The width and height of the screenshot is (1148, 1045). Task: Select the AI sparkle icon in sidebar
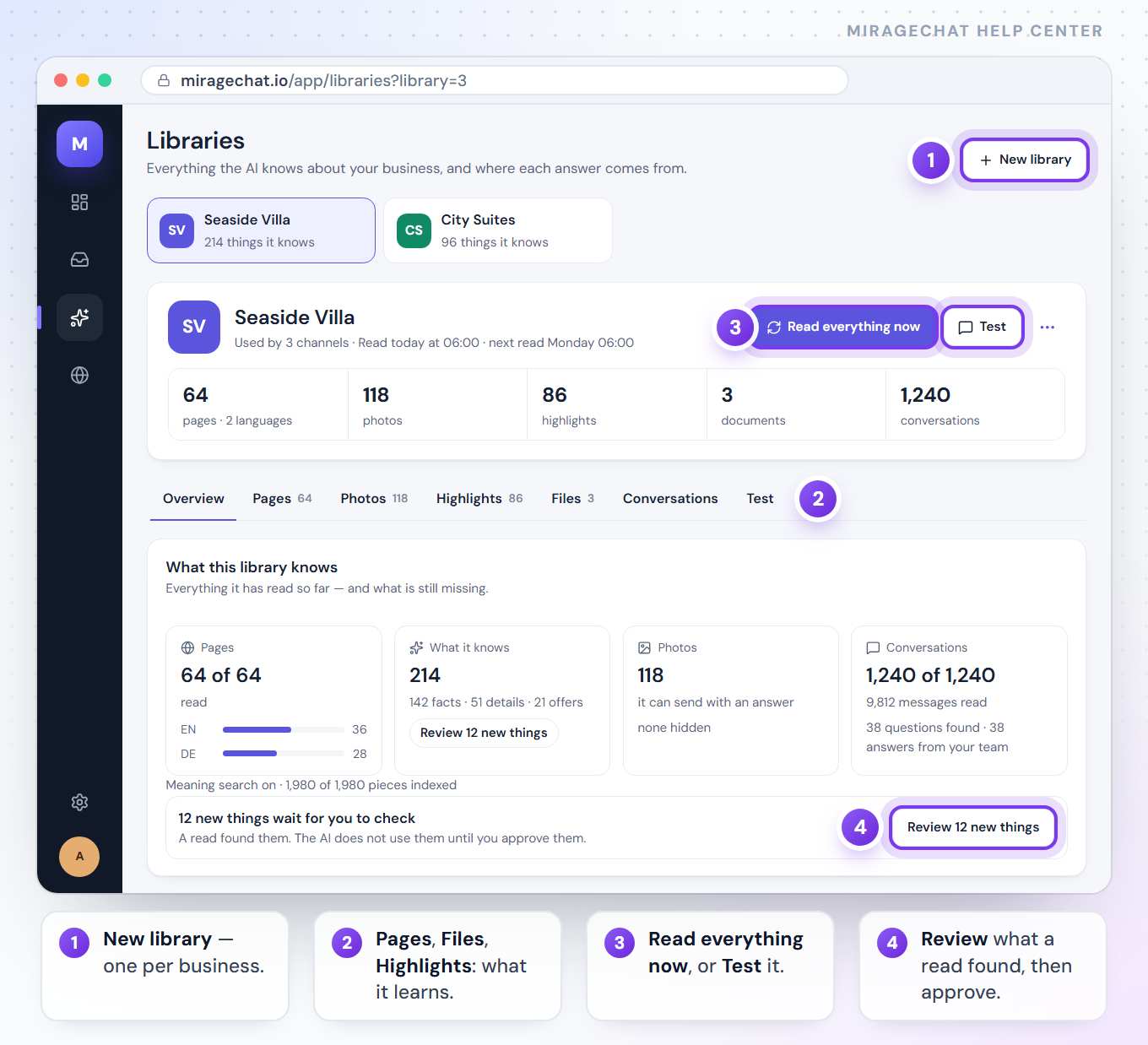pos(79,317)
